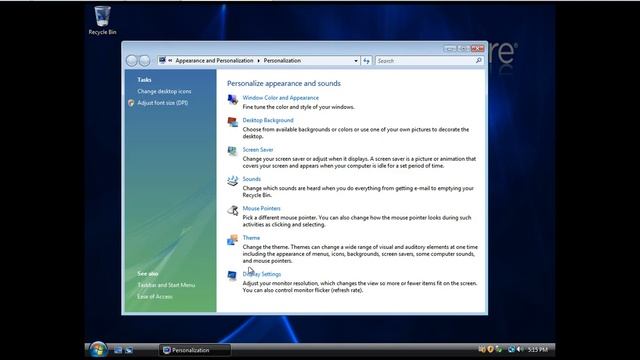Image resolution: width=640 pixels, height=360 pixels.
Task: Open address bar history dropdown arrow
Action: 356,60
